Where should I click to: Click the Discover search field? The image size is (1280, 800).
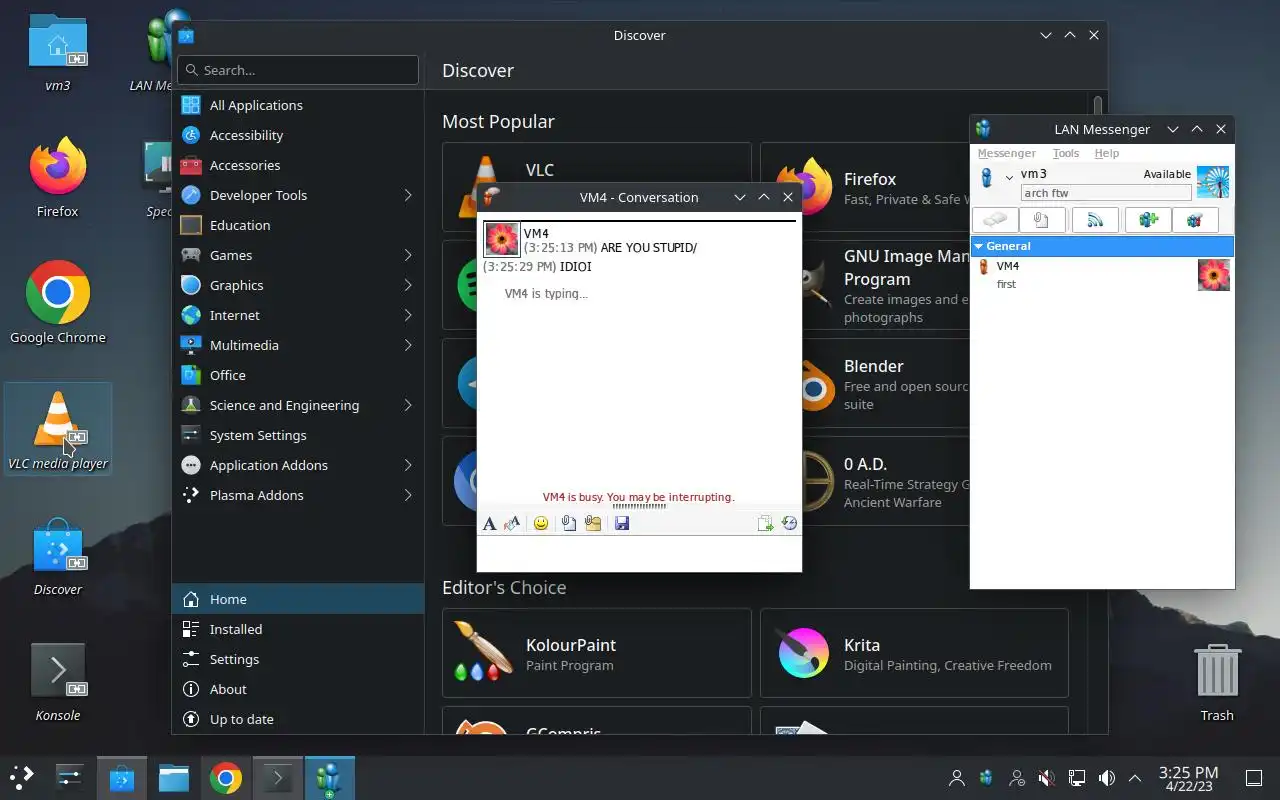(298, 70)
